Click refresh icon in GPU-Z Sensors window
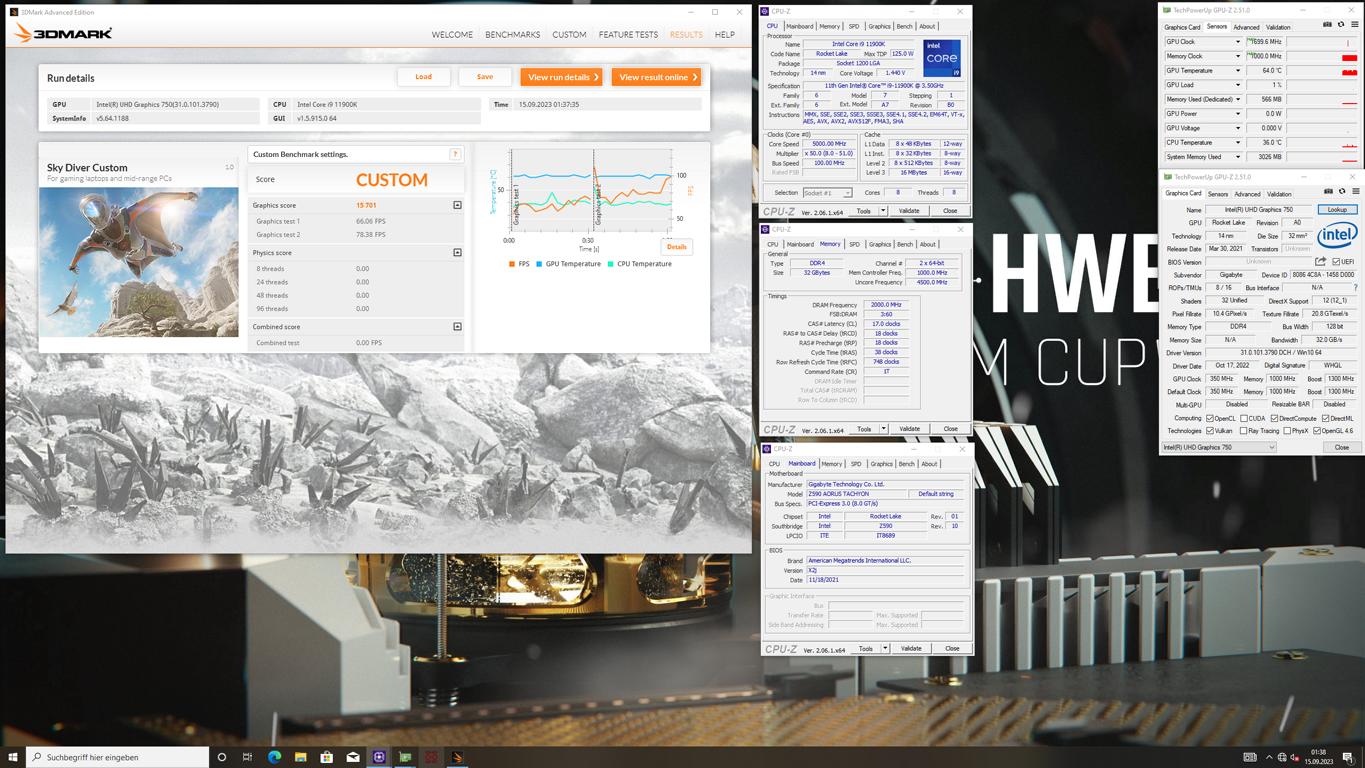 click(1341, 25)
